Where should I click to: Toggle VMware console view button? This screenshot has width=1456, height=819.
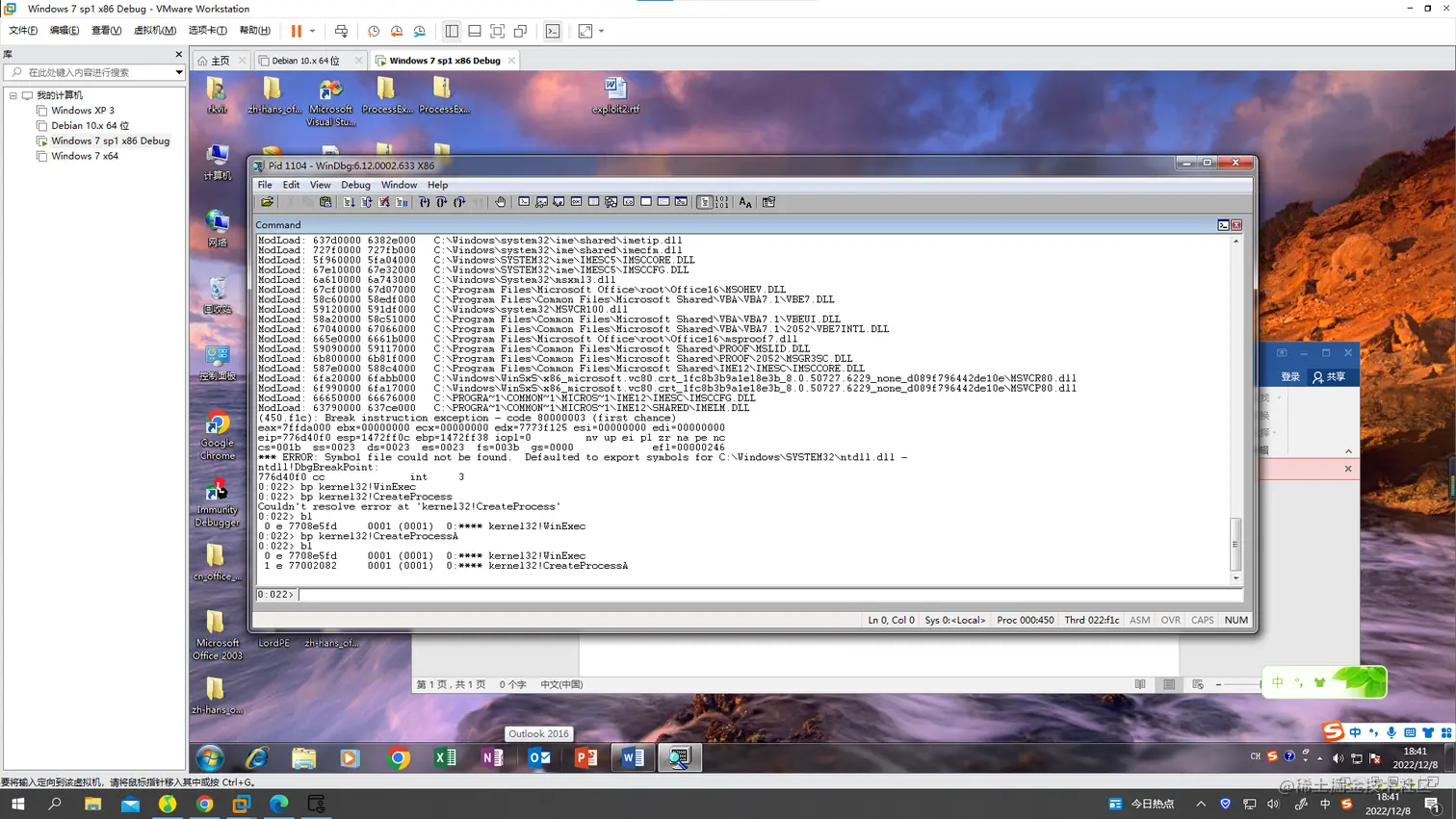coord(553,32)
